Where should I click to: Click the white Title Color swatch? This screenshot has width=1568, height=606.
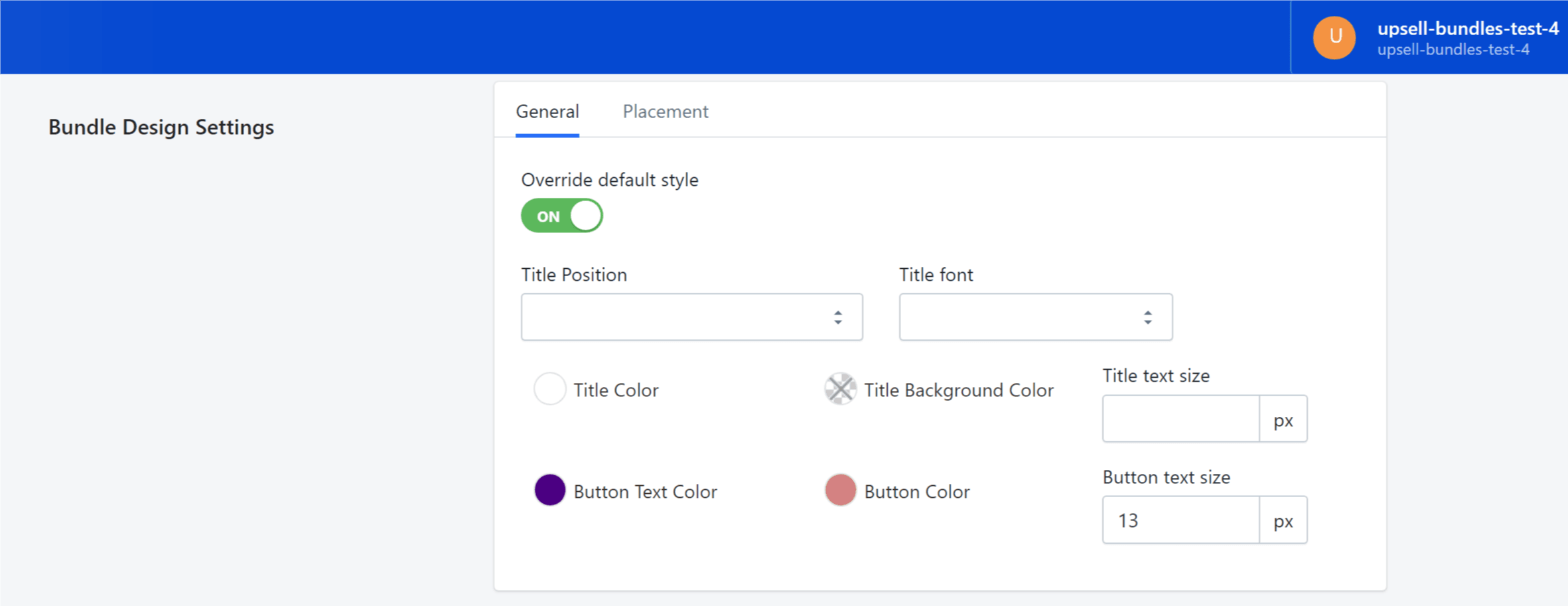(x=549, y=389)
